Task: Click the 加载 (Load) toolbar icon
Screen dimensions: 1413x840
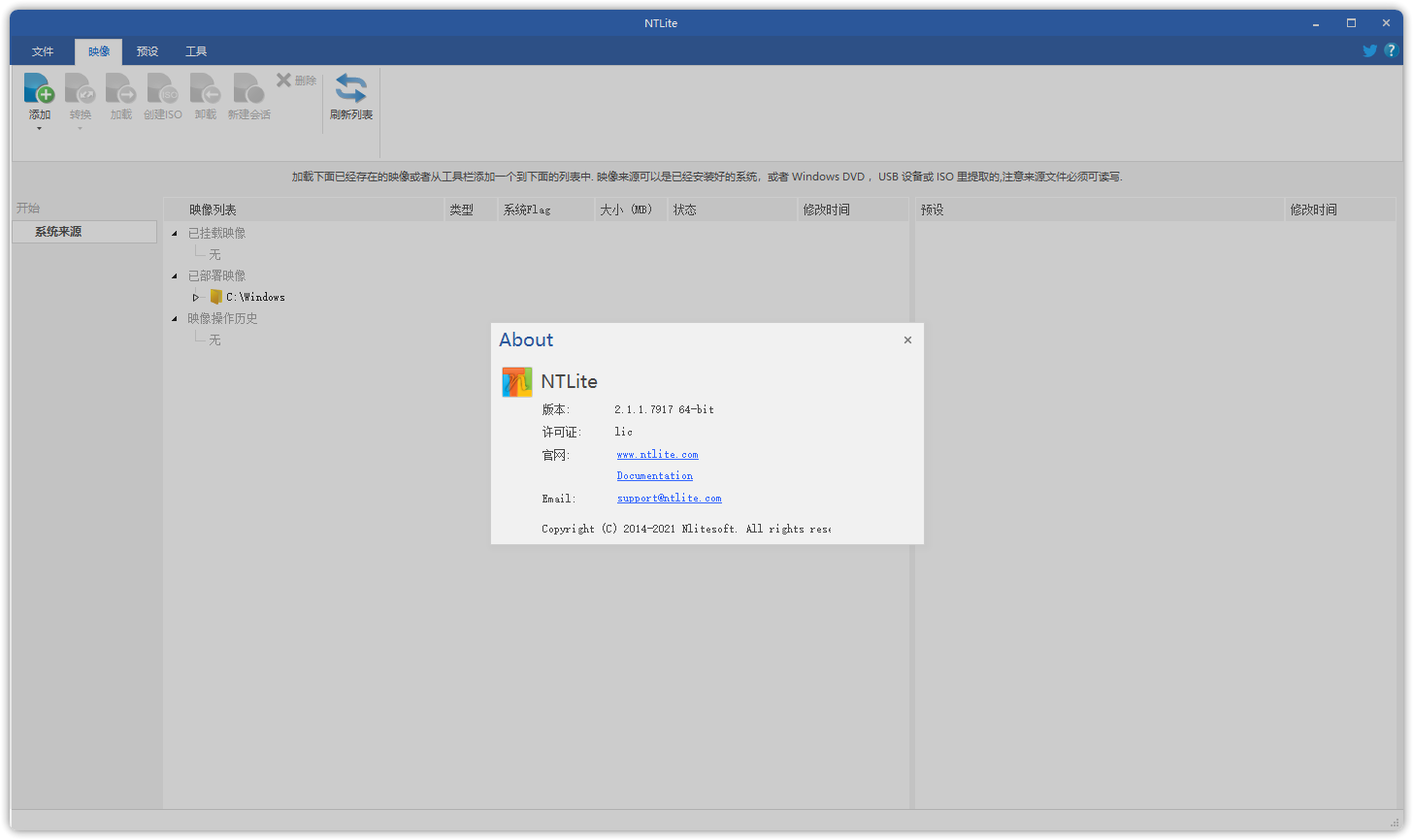Action: click(x=120, y=88)
